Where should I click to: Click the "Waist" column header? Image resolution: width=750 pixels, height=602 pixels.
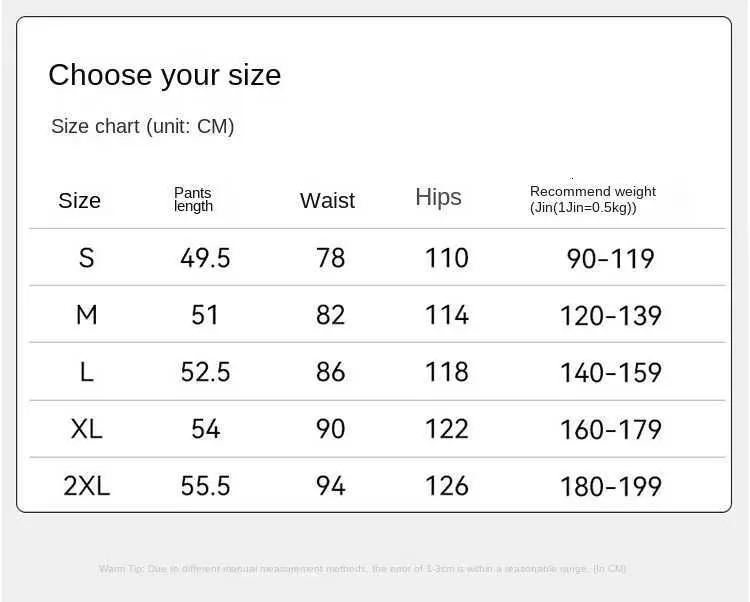(x=327, y=200)
